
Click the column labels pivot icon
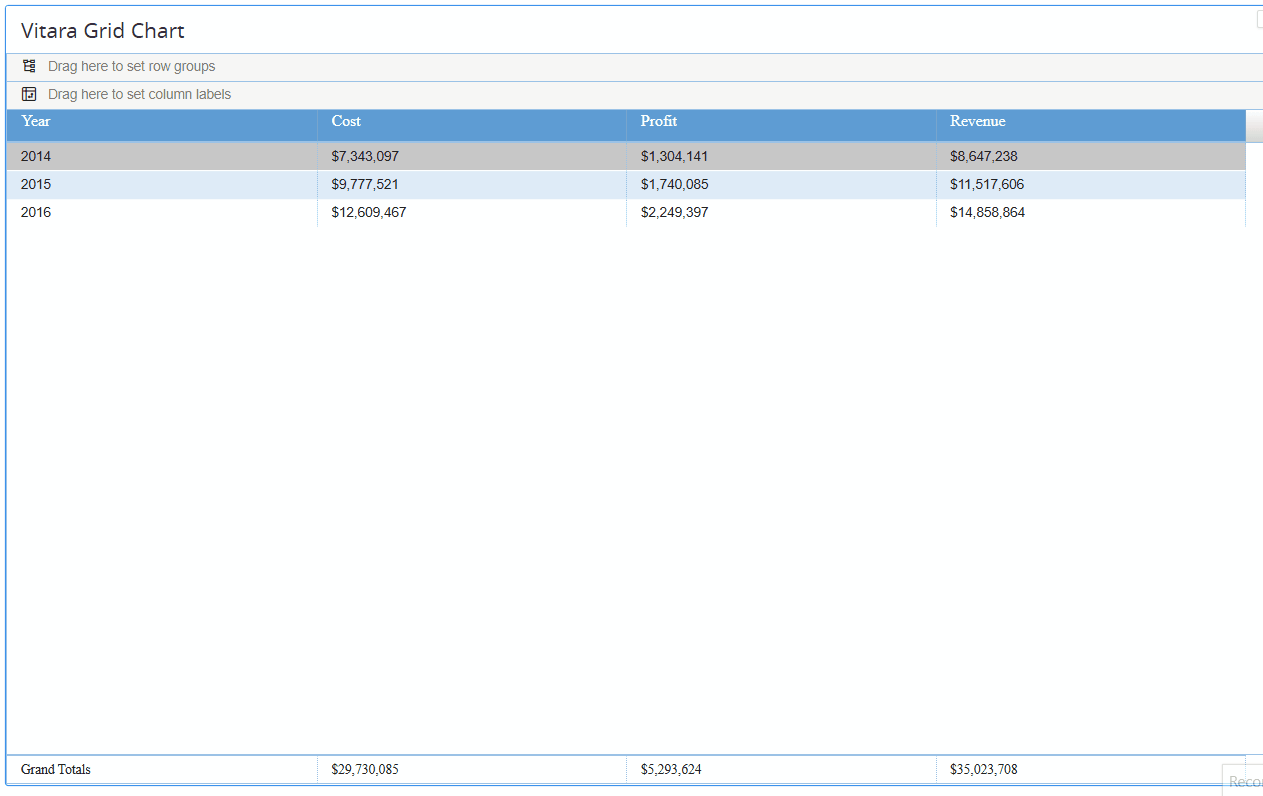pos(29,94)
